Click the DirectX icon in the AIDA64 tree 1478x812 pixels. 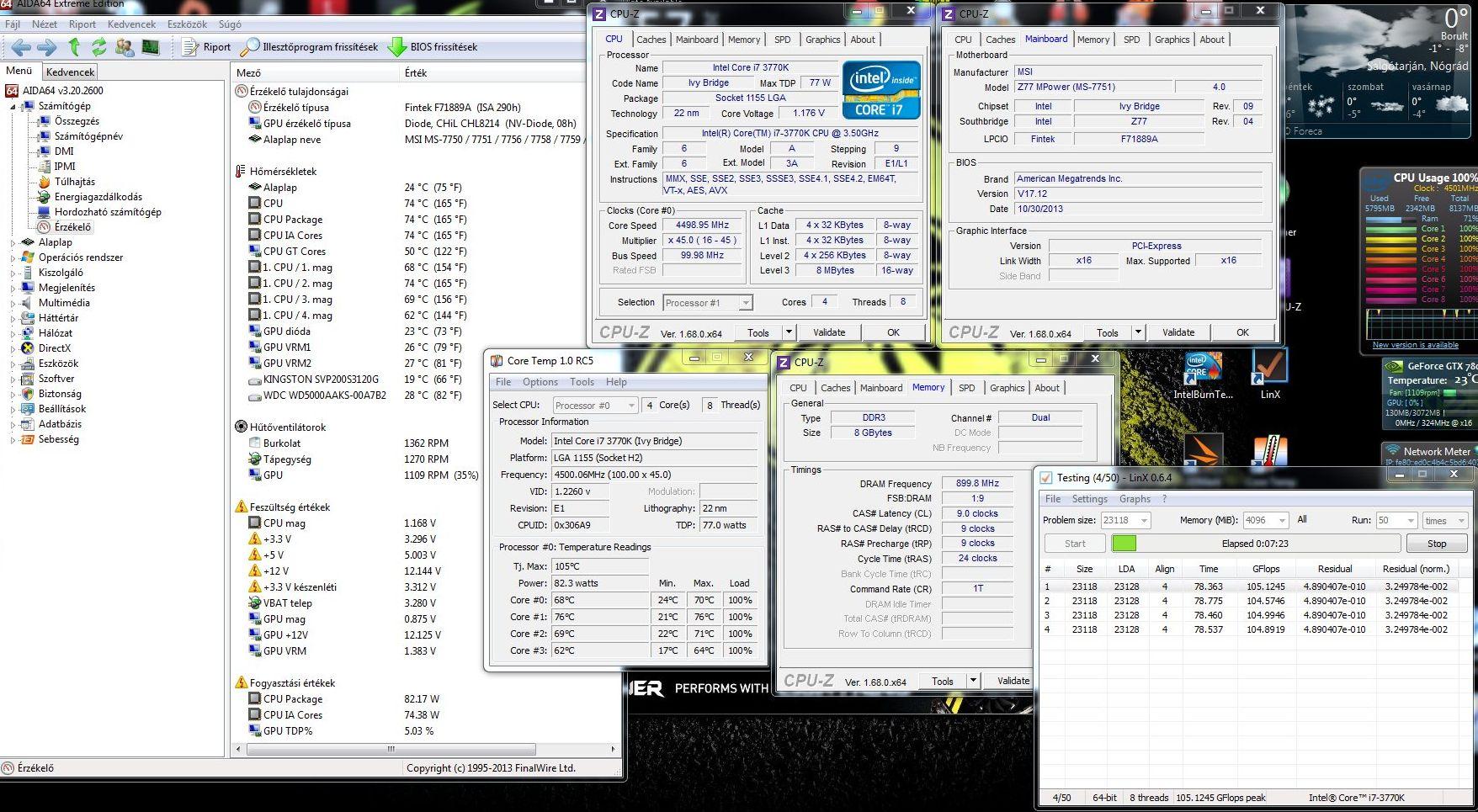coord(28,348)
